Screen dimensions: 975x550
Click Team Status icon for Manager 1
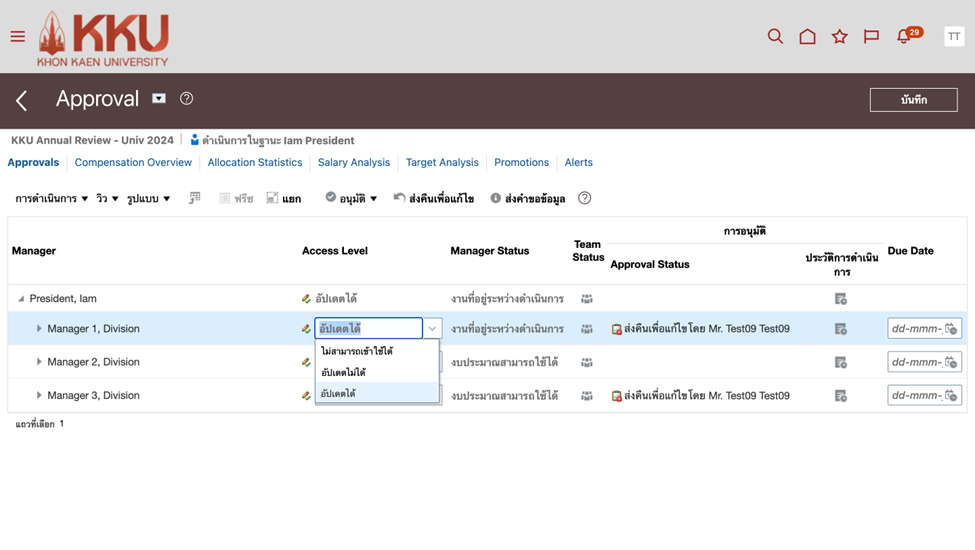(x=587, y=329)
